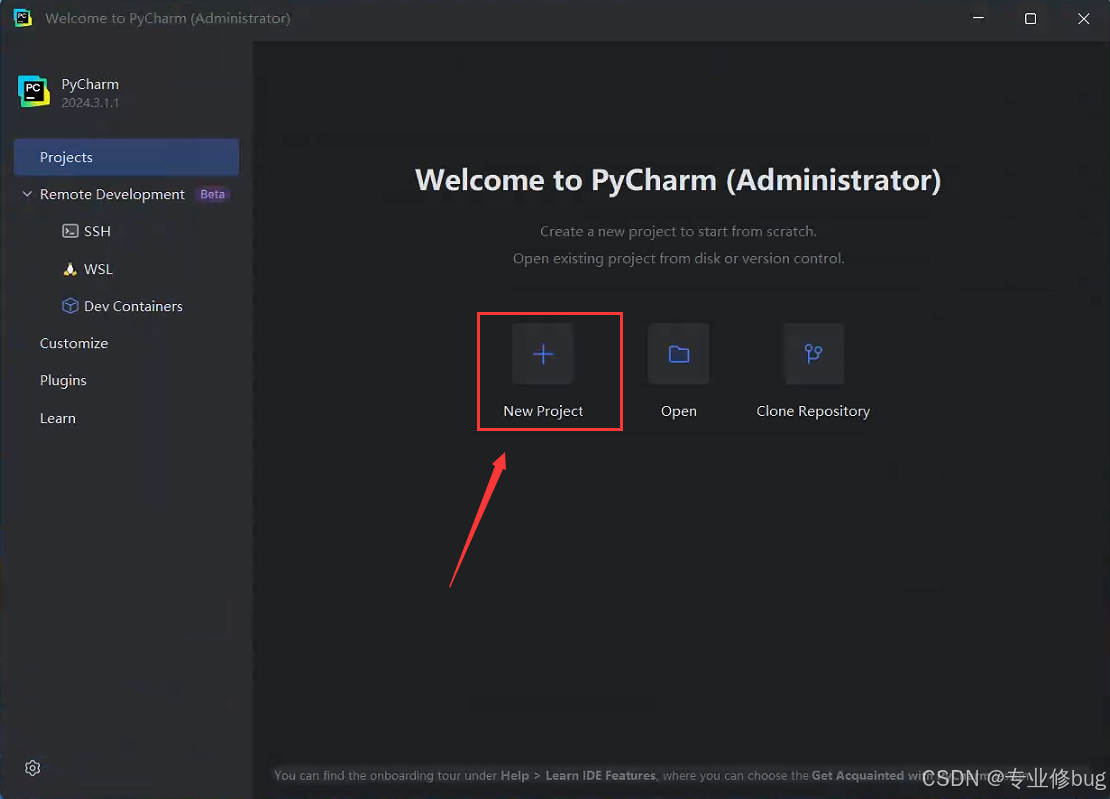Open the settings gear in the sidebar
The width and height of the screenshot is (1110, 799).
coord(33,768)
